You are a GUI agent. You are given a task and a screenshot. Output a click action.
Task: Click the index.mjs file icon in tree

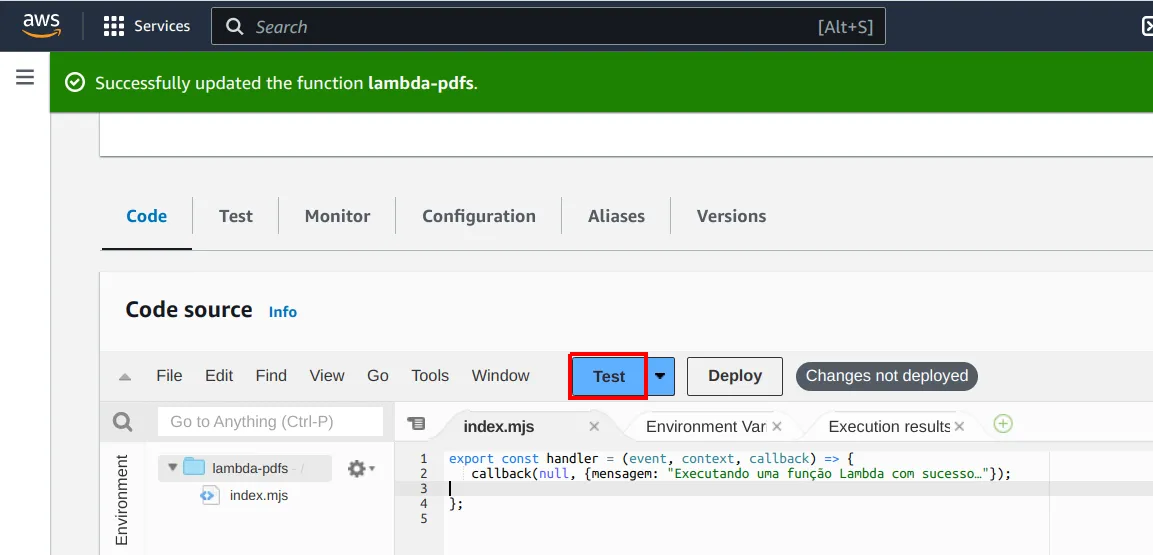click(x=209, y=495)
